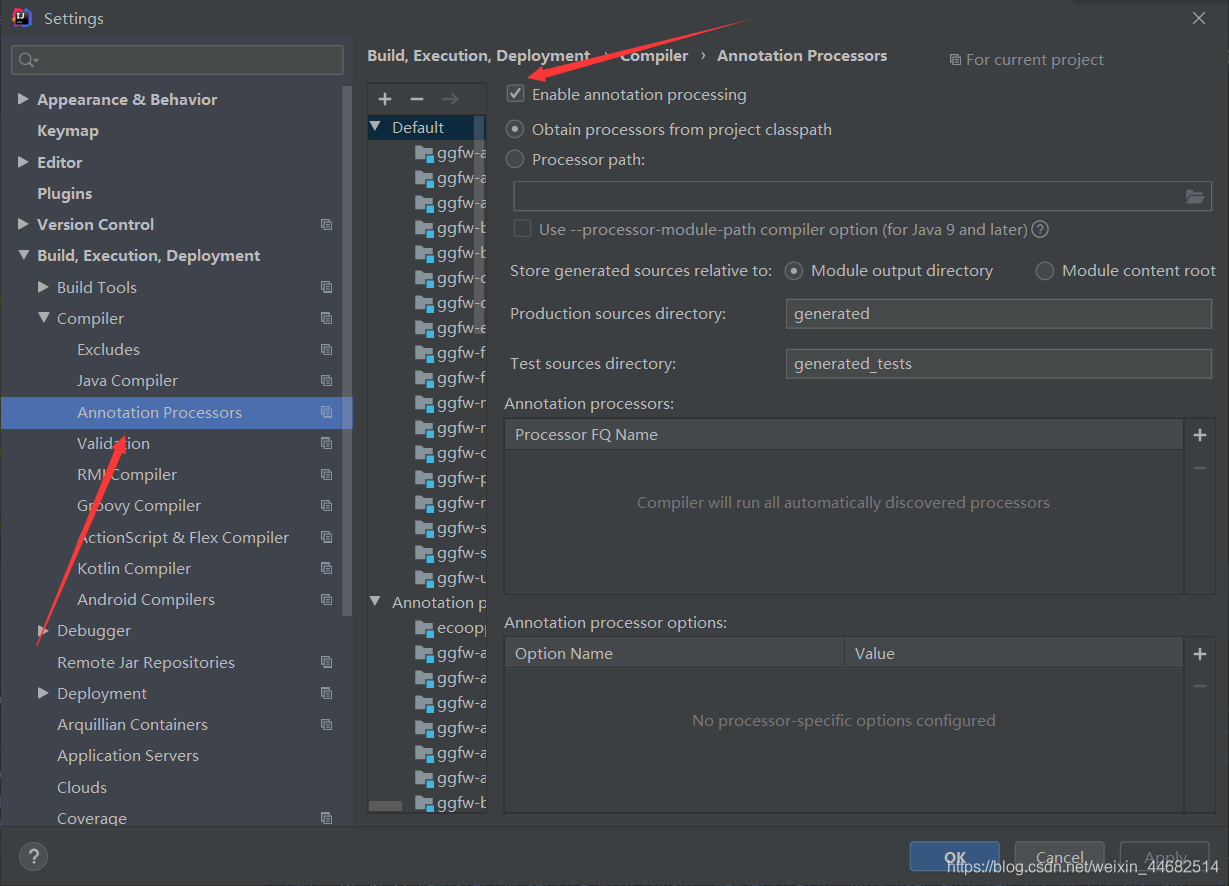Add an annotation processor option row

tap(1200, 654)
